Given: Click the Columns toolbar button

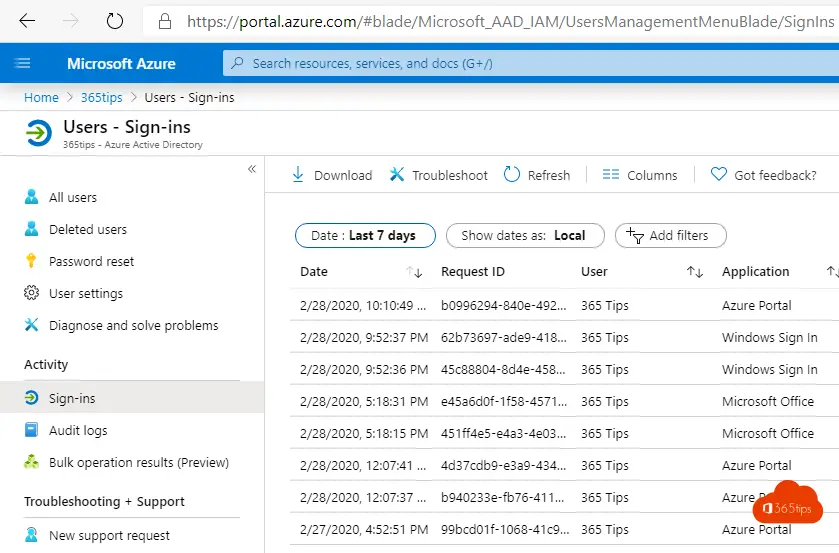Looking at the screenshot, I should [x=640, y=175].
